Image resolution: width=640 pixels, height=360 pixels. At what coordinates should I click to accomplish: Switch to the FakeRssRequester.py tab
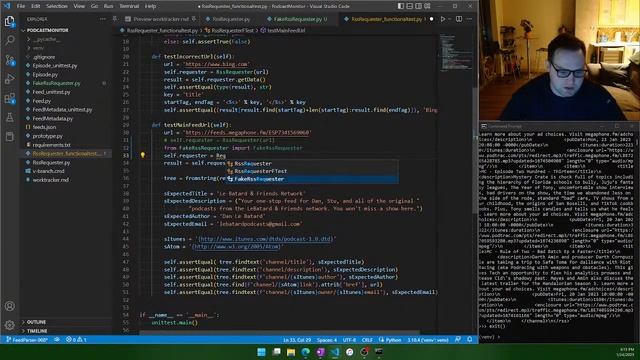[x=300, y=19]
